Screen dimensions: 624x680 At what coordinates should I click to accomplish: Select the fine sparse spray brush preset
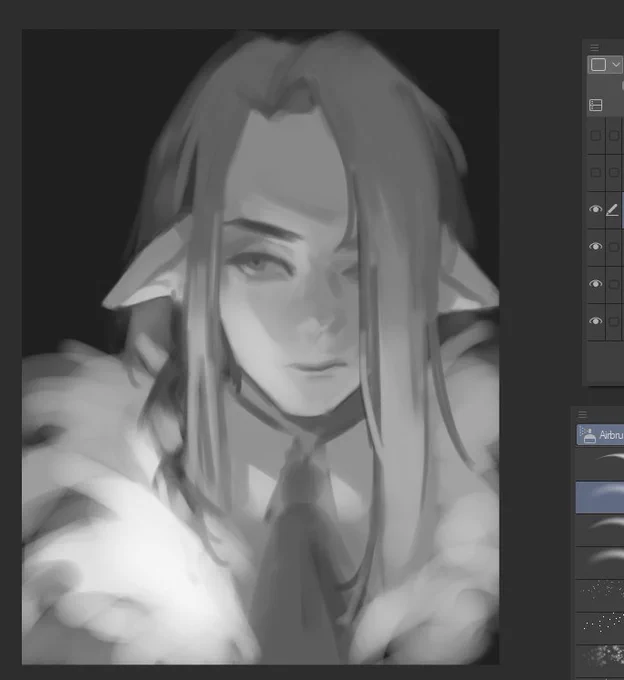600,595
